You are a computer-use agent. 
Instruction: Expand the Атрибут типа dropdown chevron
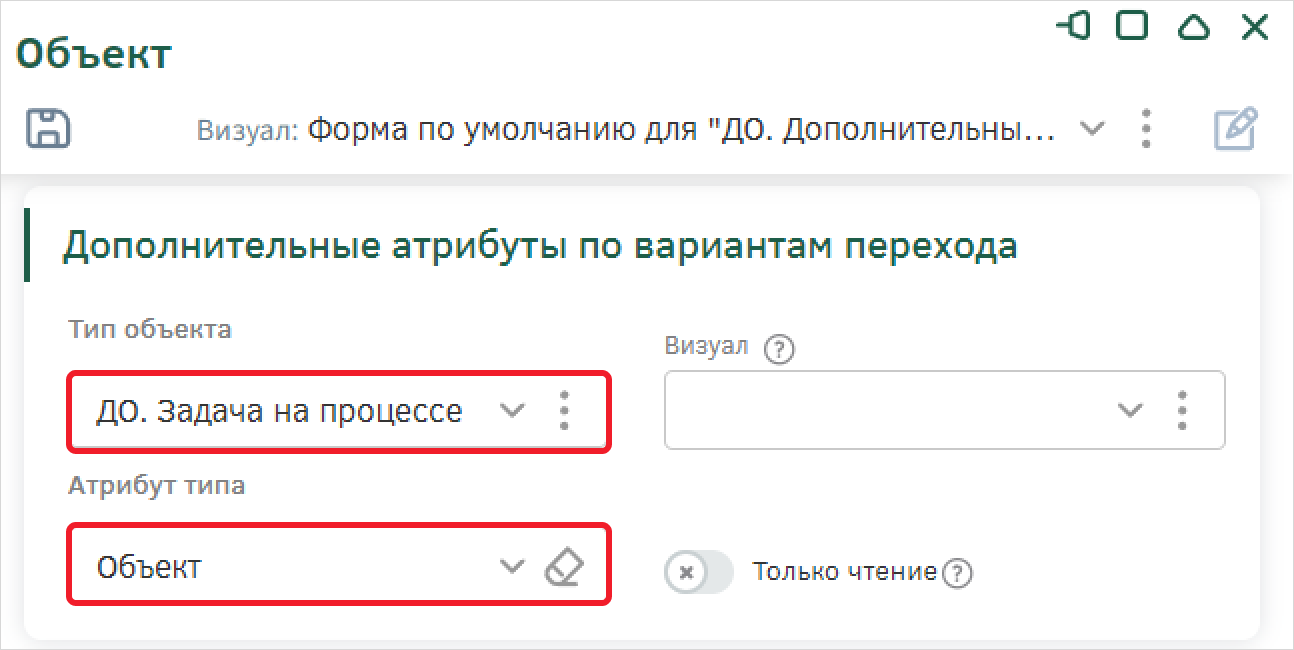pos(512,567)
